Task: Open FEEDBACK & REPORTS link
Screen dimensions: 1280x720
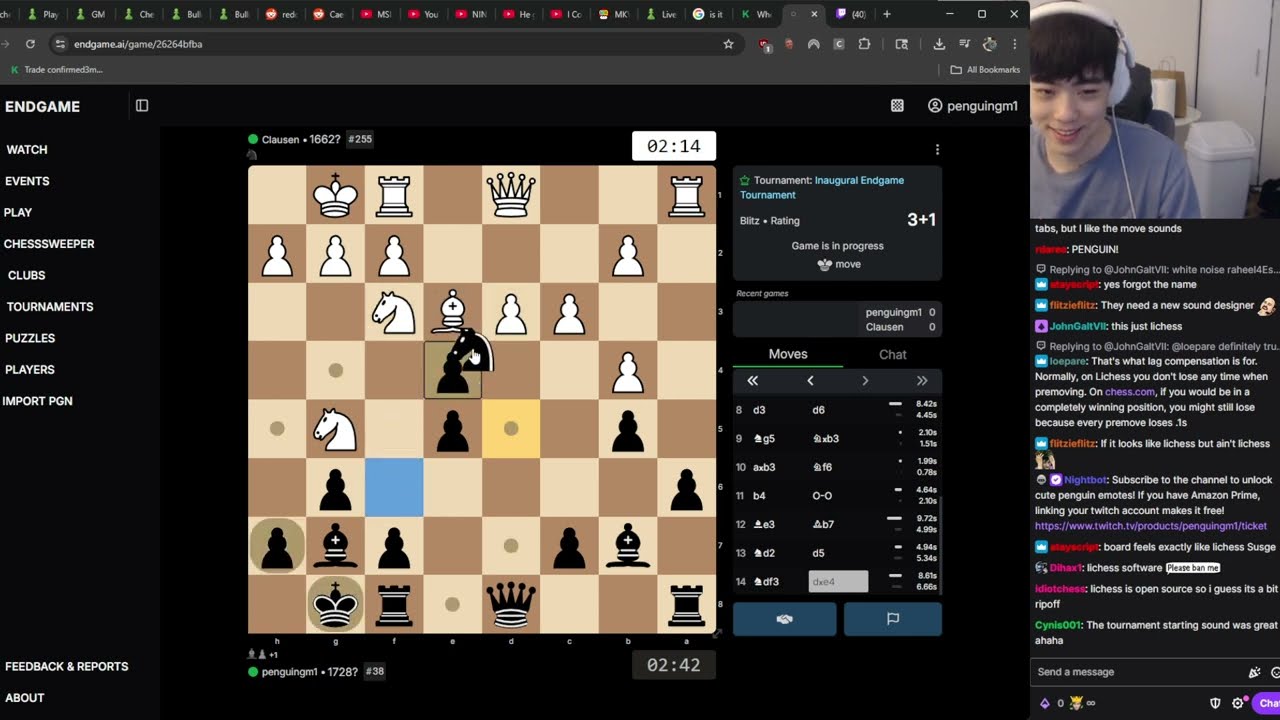Action: pos(67,666)
